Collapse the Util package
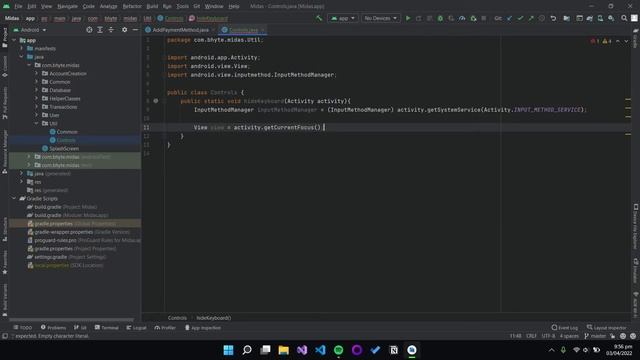 [36, 123]
